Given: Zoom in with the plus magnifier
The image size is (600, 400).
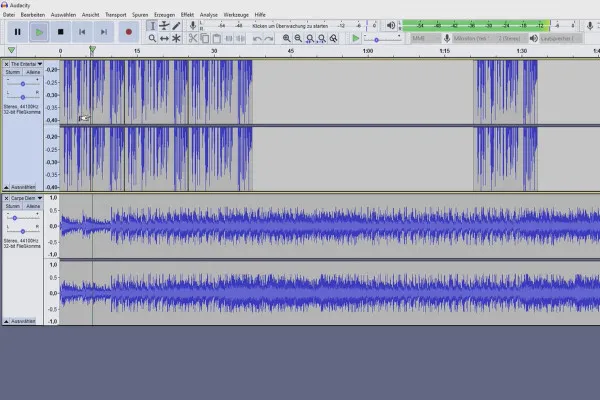Looking at the screenshot, I should point(286,38).
